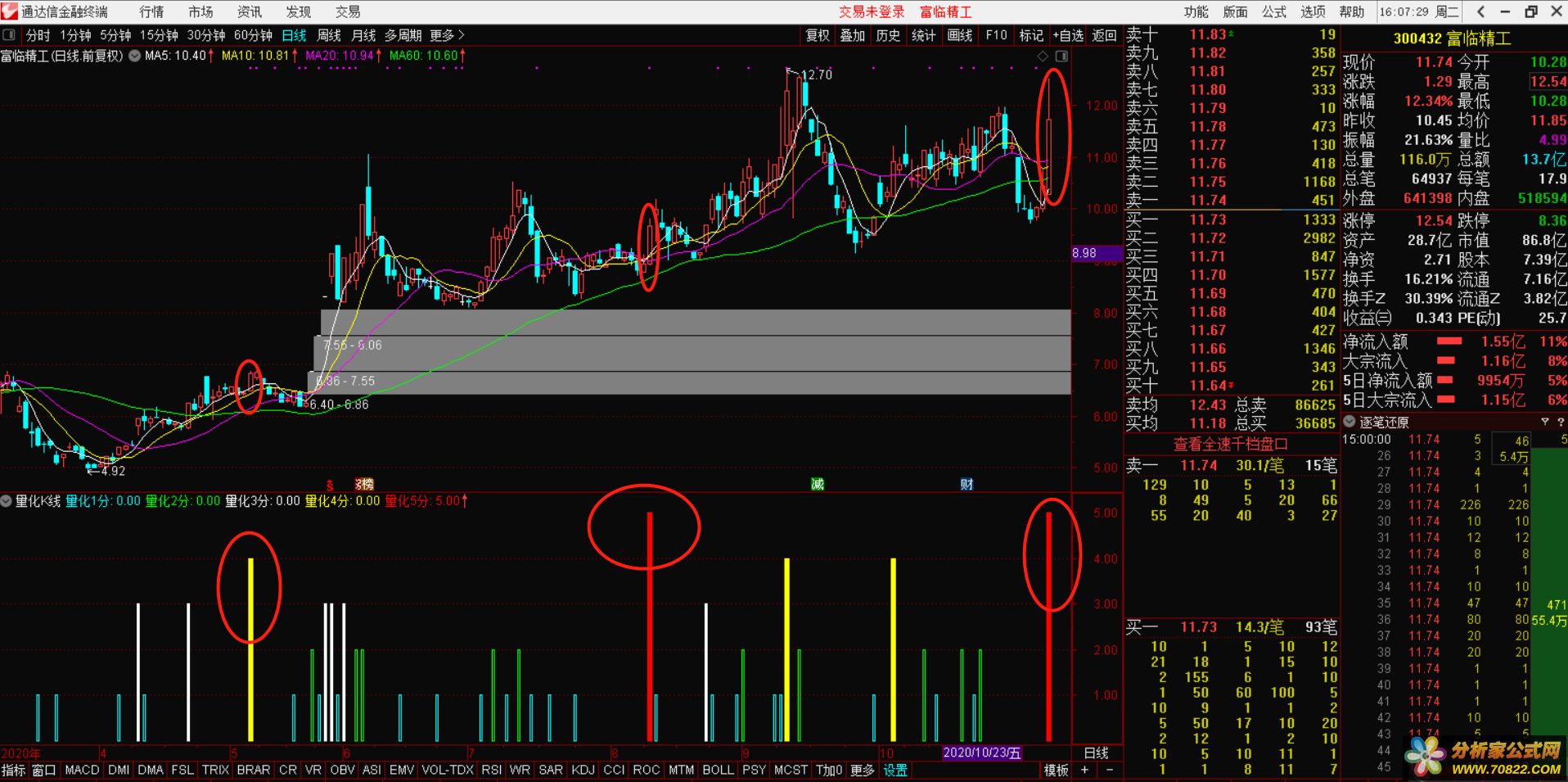The image size is (1568, 782).
Task: Click the green 减 marker on the timeline
Action: tap(818, 484)
